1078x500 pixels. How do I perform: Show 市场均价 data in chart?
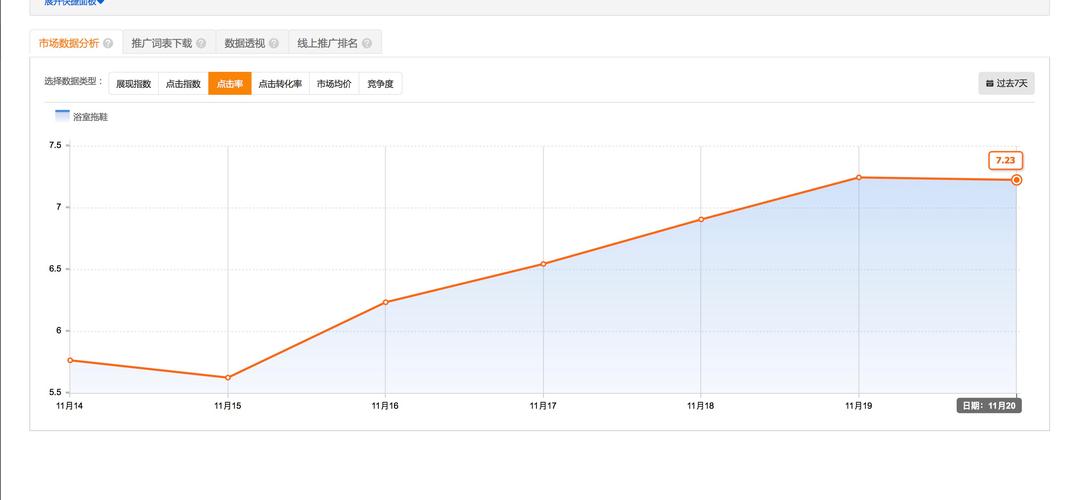point(334,84)
